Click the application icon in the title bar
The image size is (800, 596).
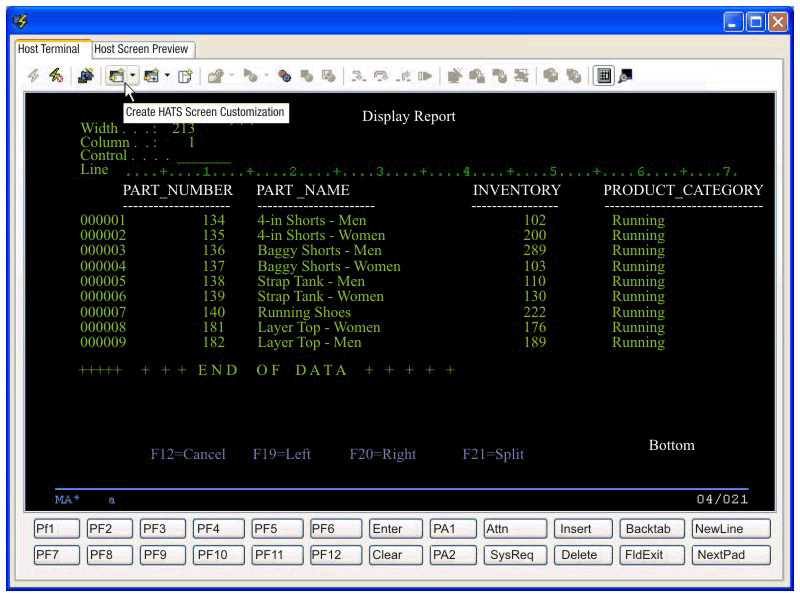pos(20,22)
